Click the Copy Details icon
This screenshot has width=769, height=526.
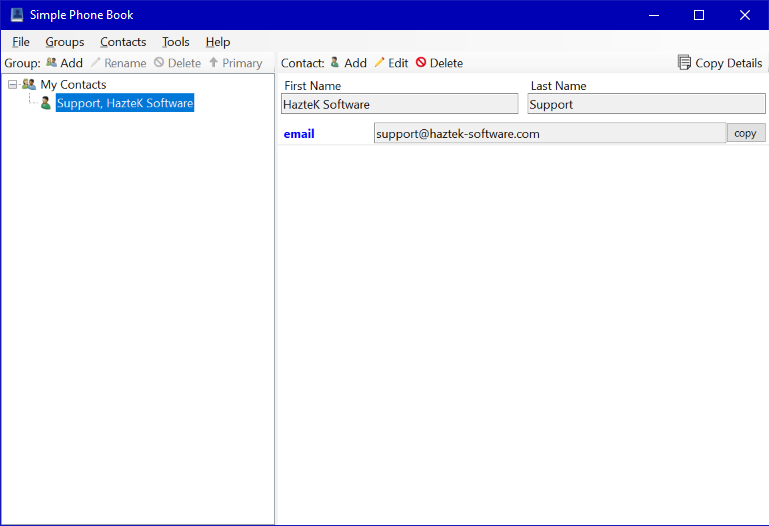(684, 63)
